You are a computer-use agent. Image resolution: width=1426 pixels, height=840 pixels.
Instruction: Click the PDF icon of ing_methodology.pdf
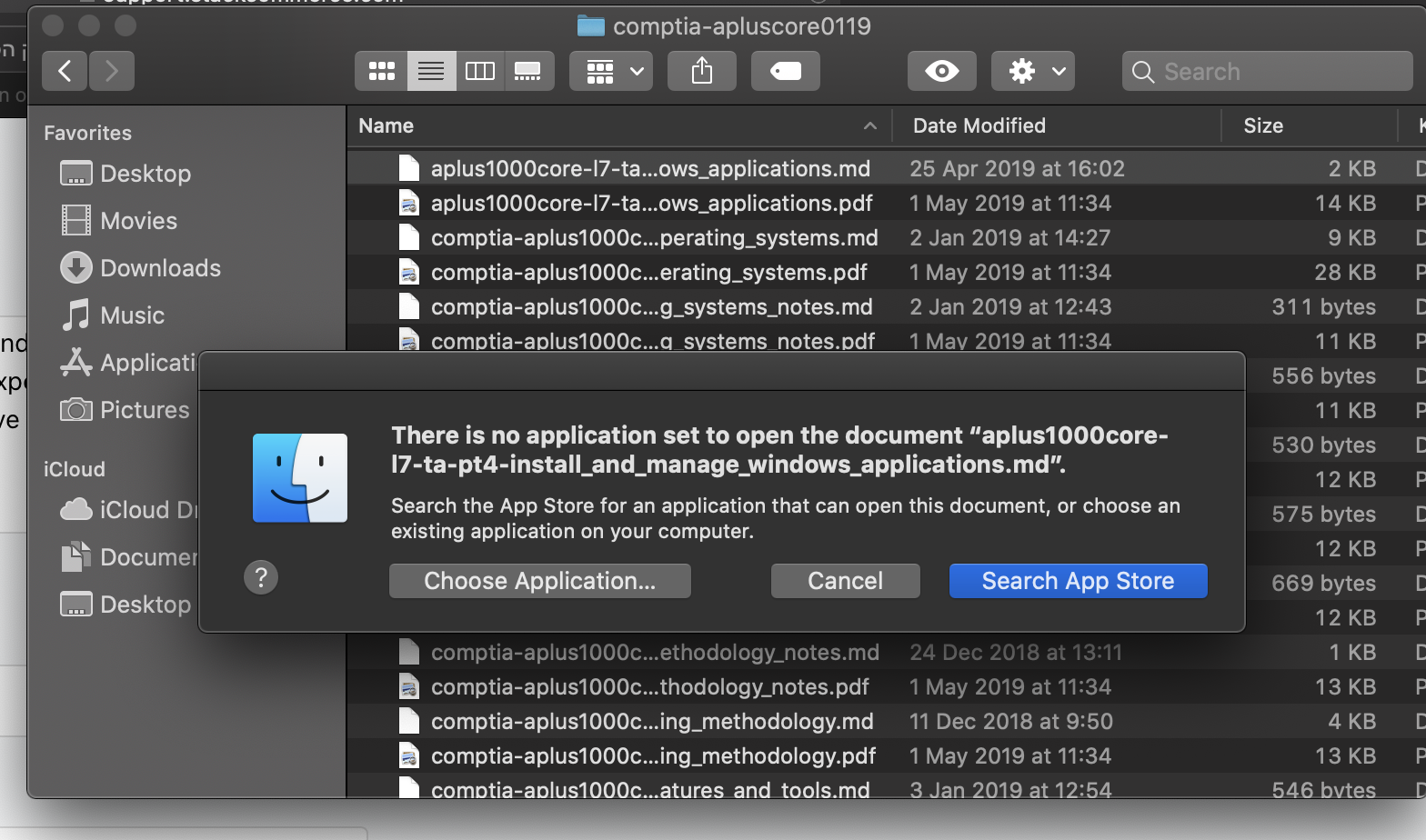pos(409,755)
